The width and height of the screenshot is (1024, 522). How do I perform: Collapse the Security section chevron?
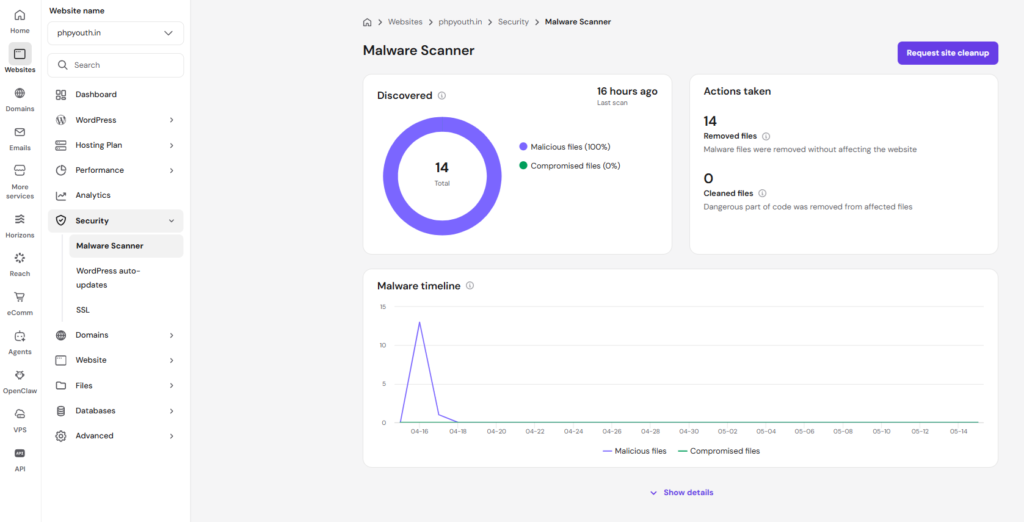pyautogui.click(x=172, y=221)
